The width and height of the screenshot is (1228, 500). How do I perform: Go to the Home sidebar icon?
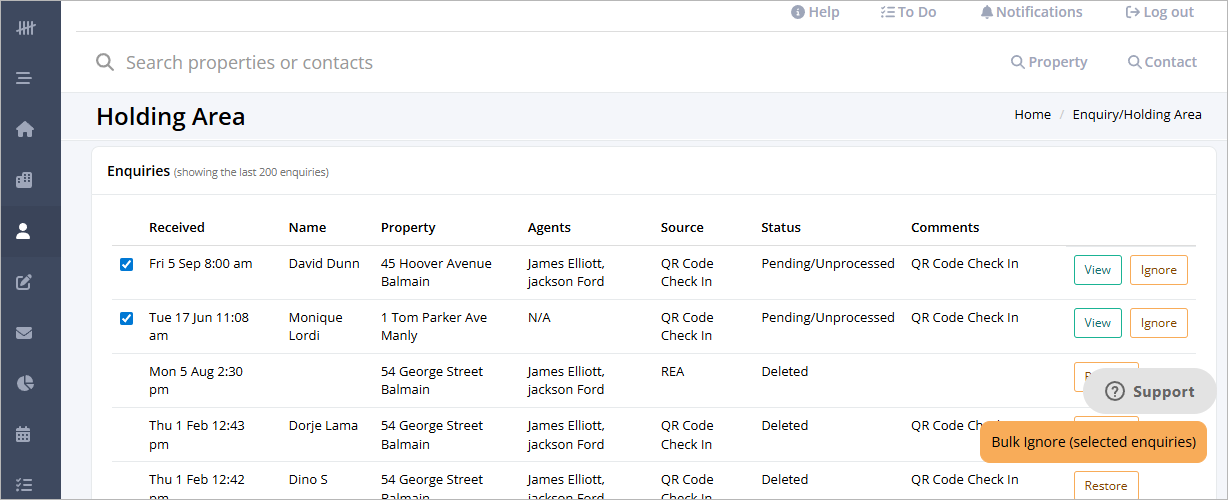pyautogui.click(x=25, y=129)
